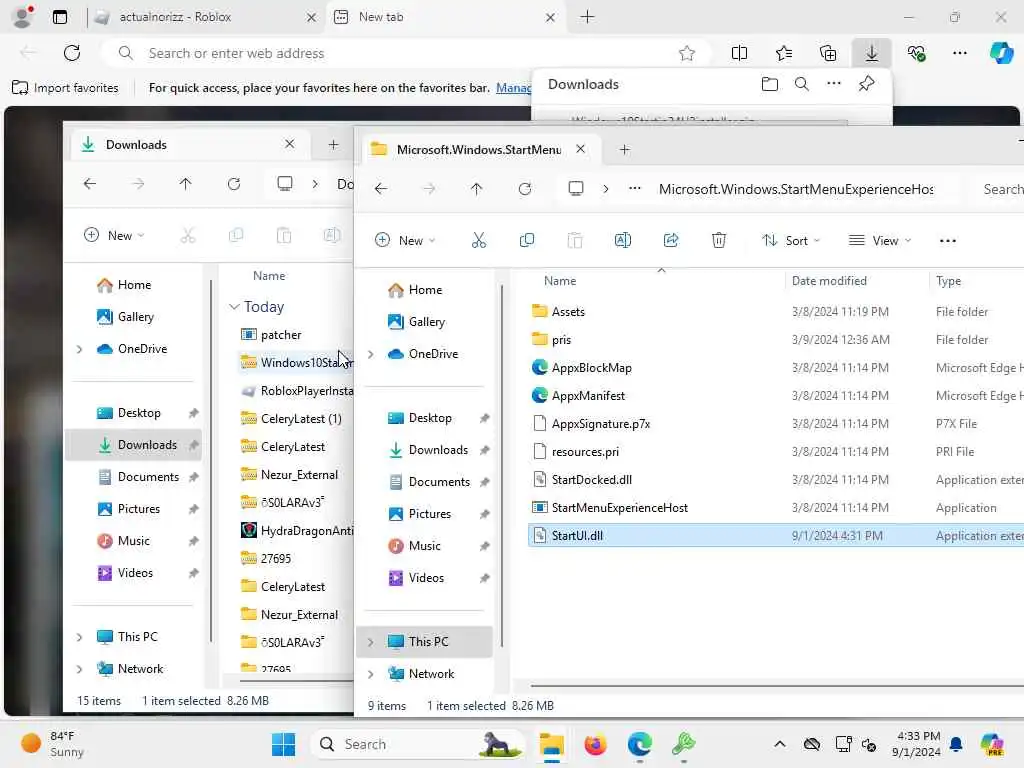Expand OneDrive in Downloads Explorer sidebar

79,349
